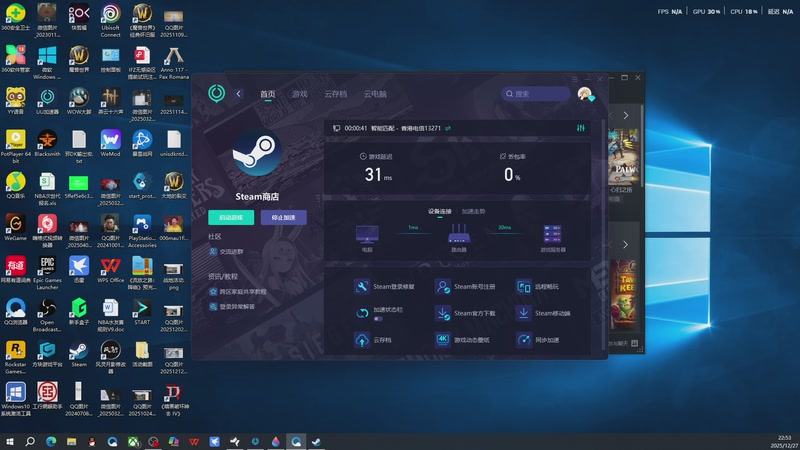The width and height of the screenshot is (800, 450).
Task: Click the large Steam logo image
Action: click(x=257, y=153)
